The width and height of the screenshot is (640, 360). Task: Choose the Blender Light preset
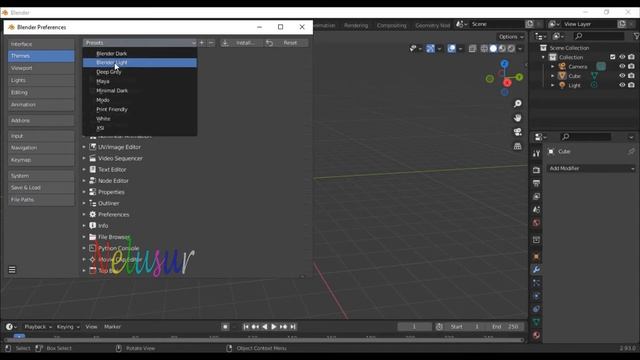[x=140, y=62]
